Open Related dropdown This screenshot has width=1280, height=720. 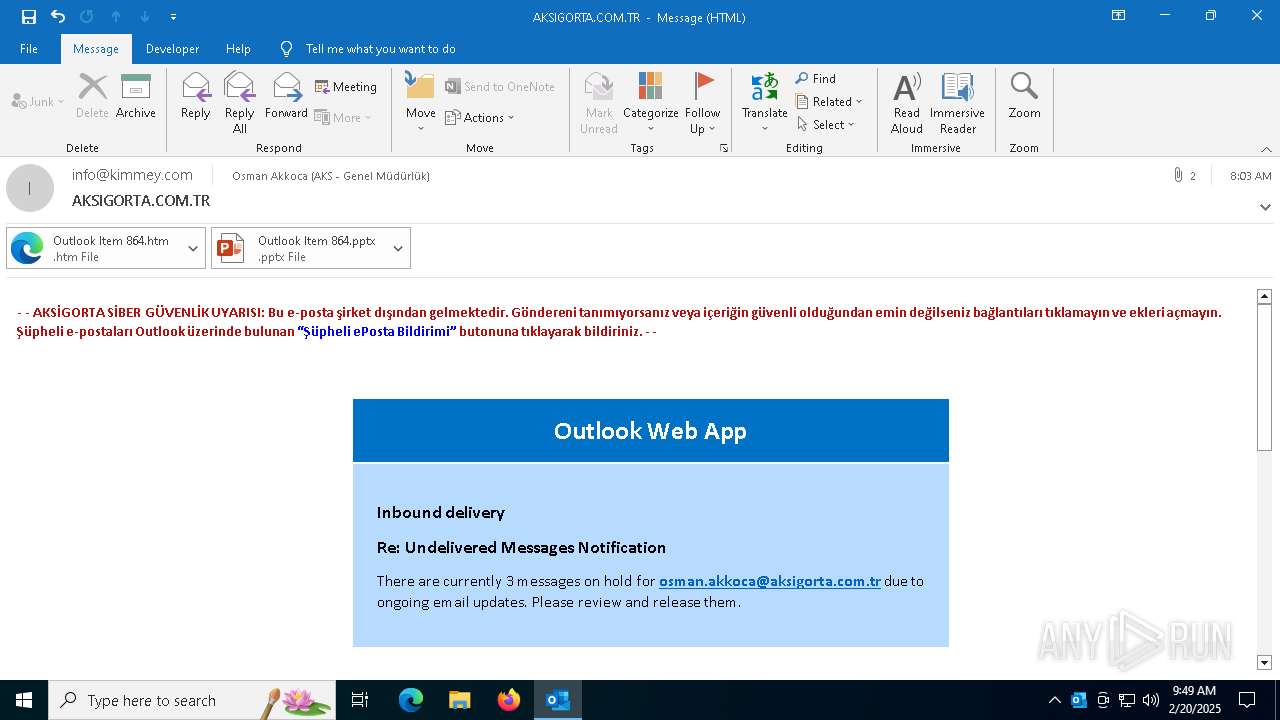pyautogui.click(x=829, y=101)
